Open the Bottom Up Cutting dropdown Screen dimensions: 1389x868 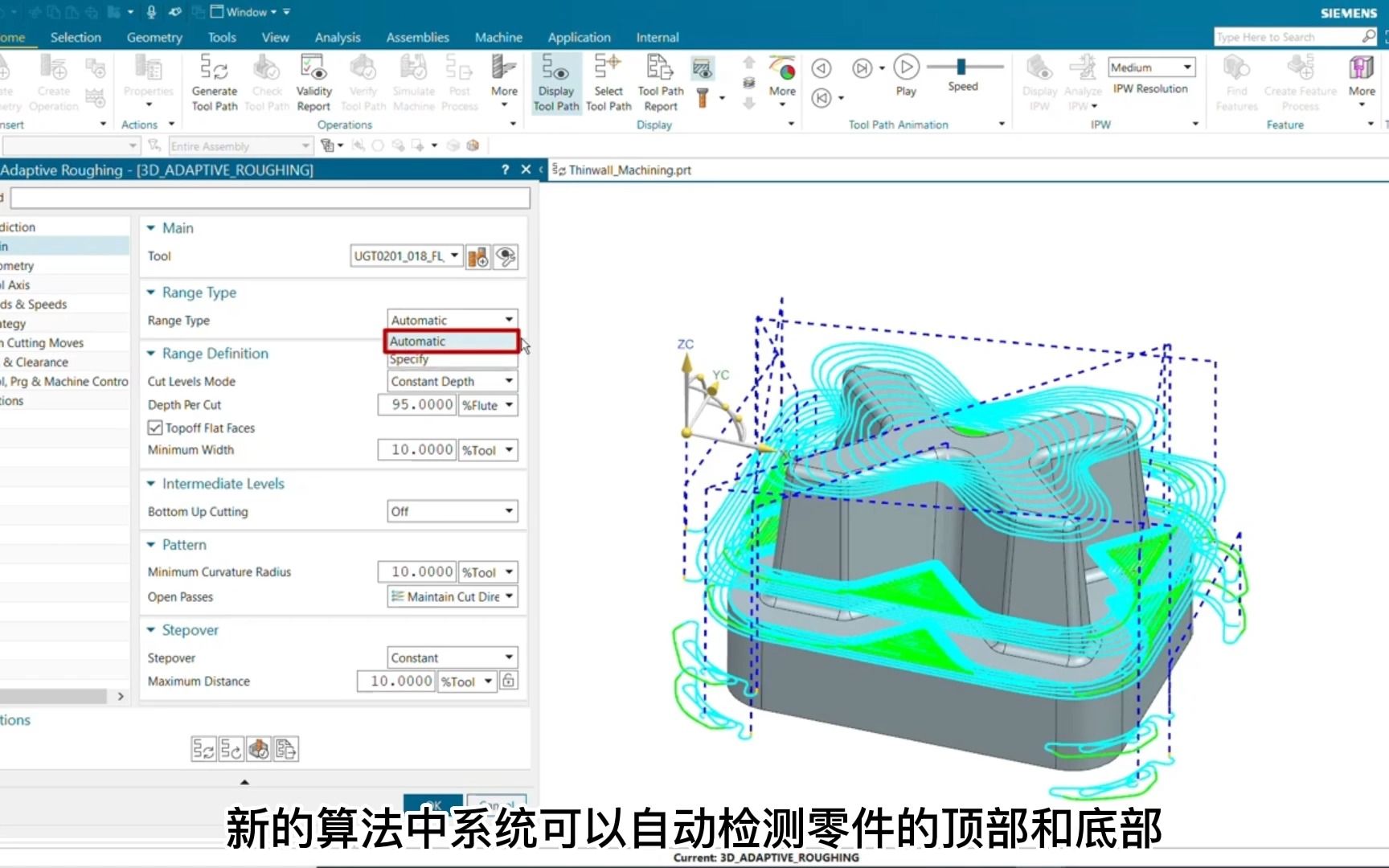[452, 511]
